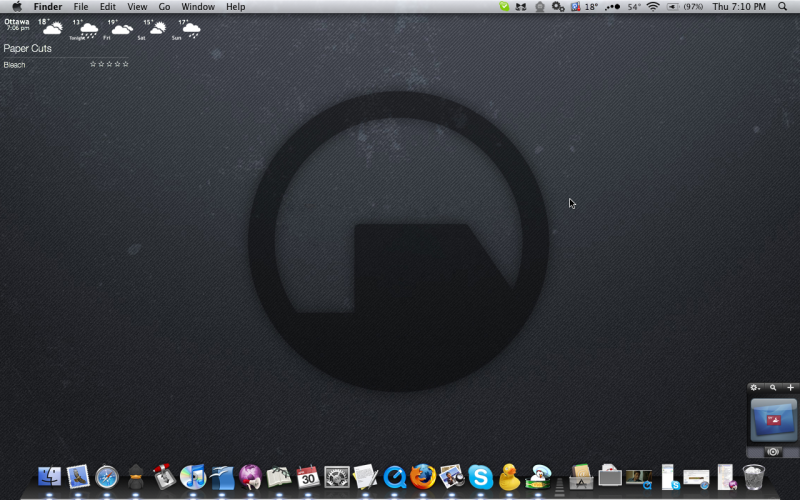Open iTunes from the Dock

coord(193,477)
